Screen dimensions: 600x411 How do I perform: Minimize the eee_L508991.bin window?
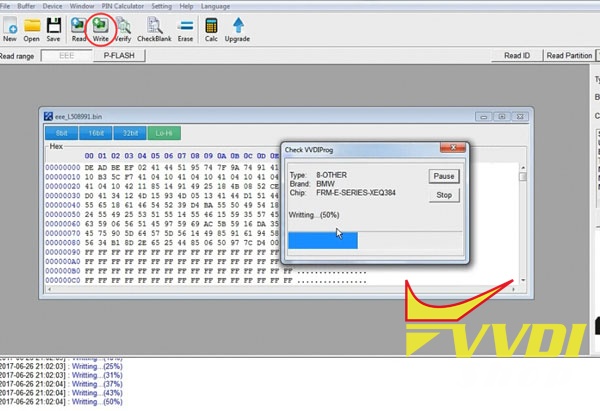pyautogui.click(x=483, y=116)
